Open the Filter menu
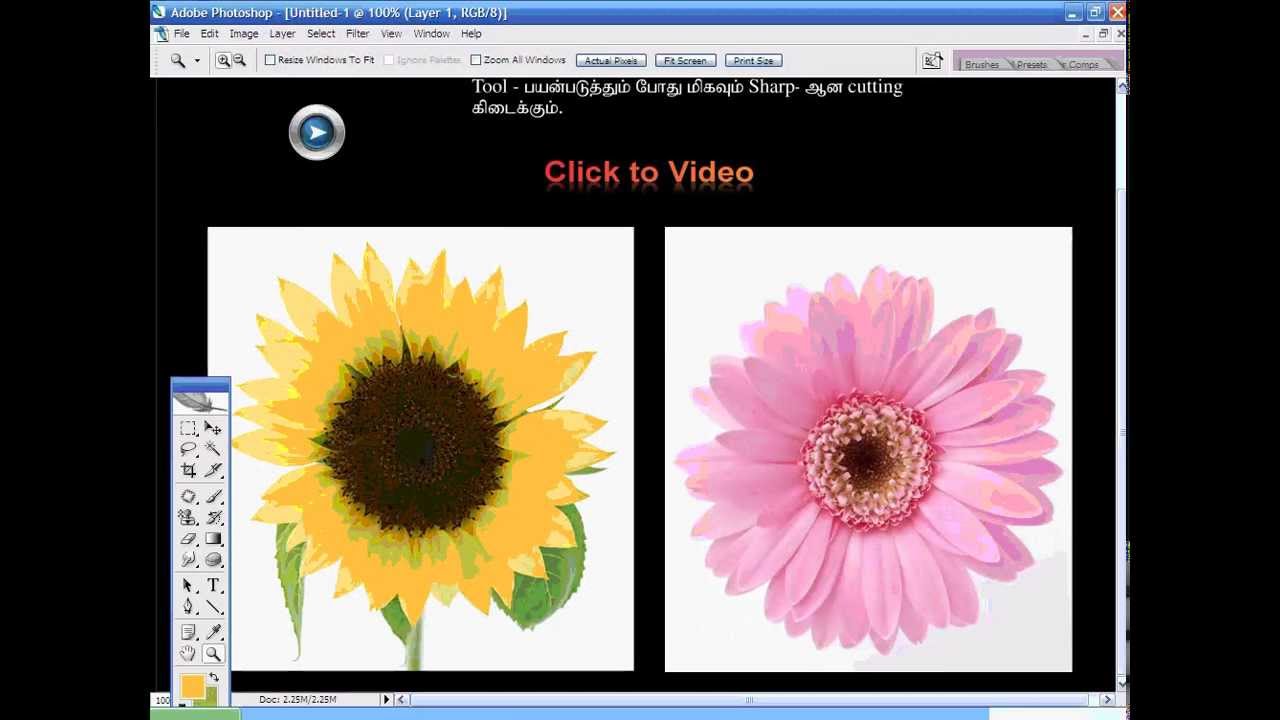Image resolution: width=1280 pixels, height=720 pixels. point(357,34)
